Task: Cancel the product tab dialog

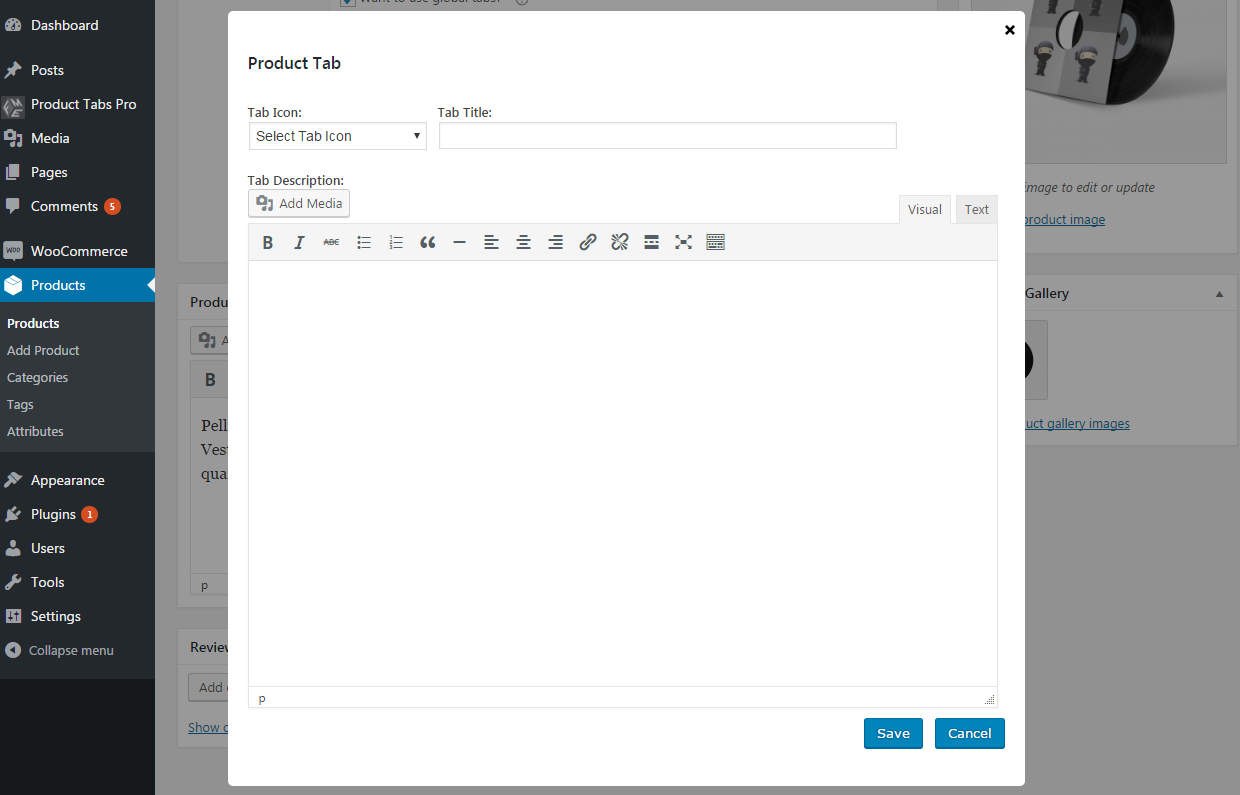Action: (970, 733)
